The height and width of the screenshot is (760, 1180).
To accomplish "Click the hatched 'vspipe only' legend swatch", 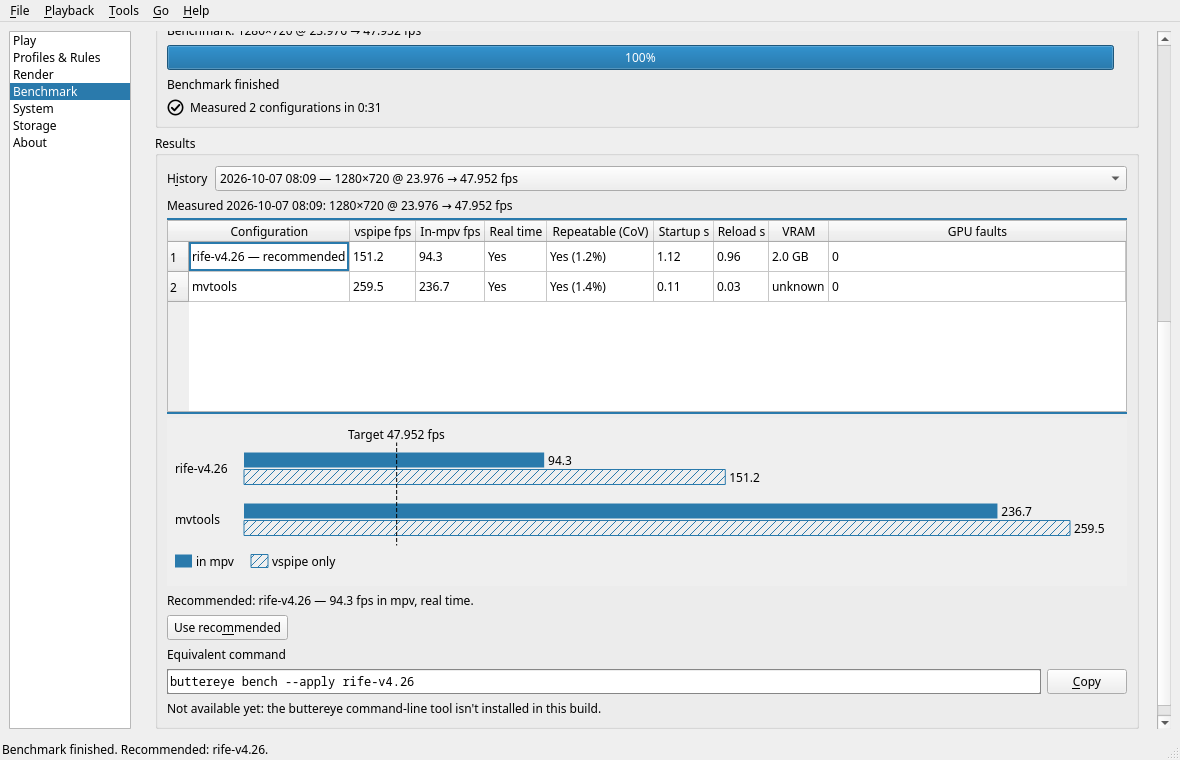I will 259,561.
